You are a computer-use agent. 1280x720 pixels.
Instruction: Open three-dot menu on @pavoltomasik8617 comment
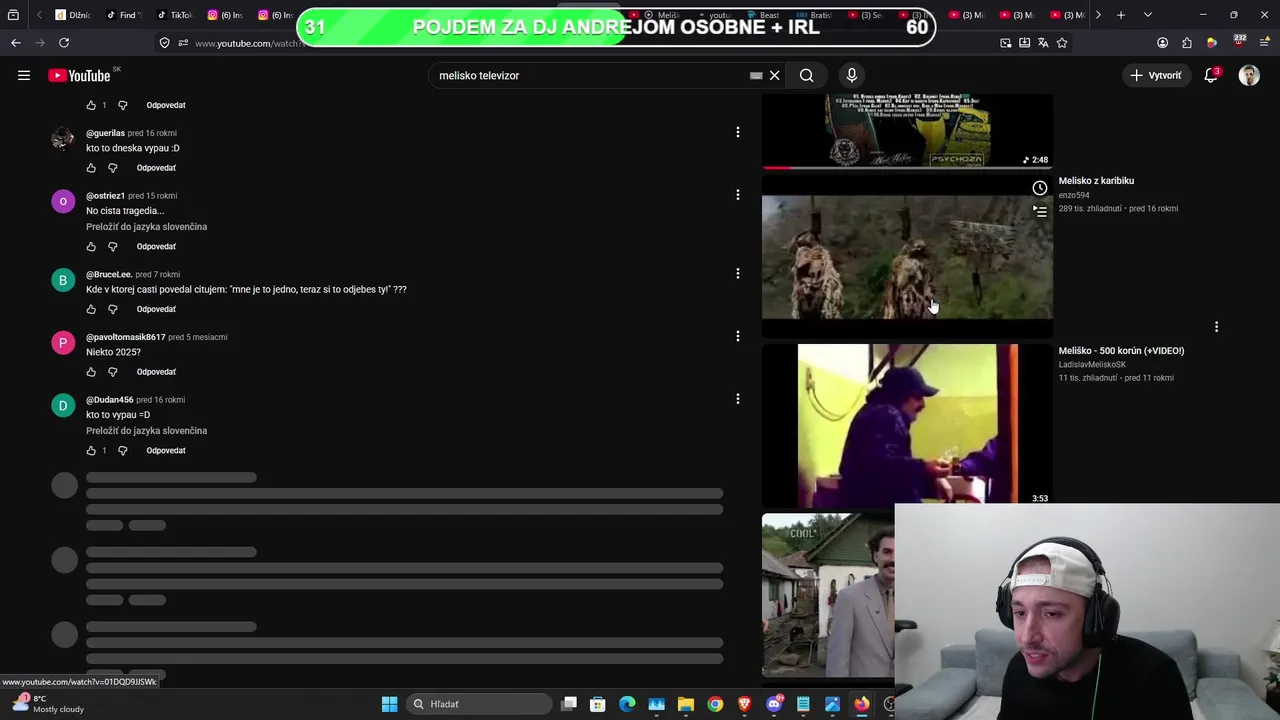[738, 336]
